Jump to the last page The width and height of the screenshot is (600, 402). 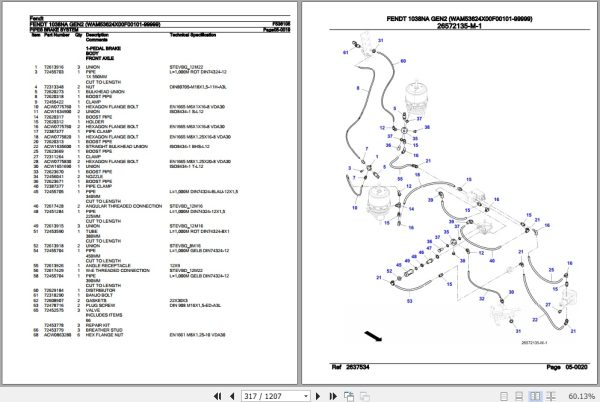pyautogui.click(x=333, y=396)
